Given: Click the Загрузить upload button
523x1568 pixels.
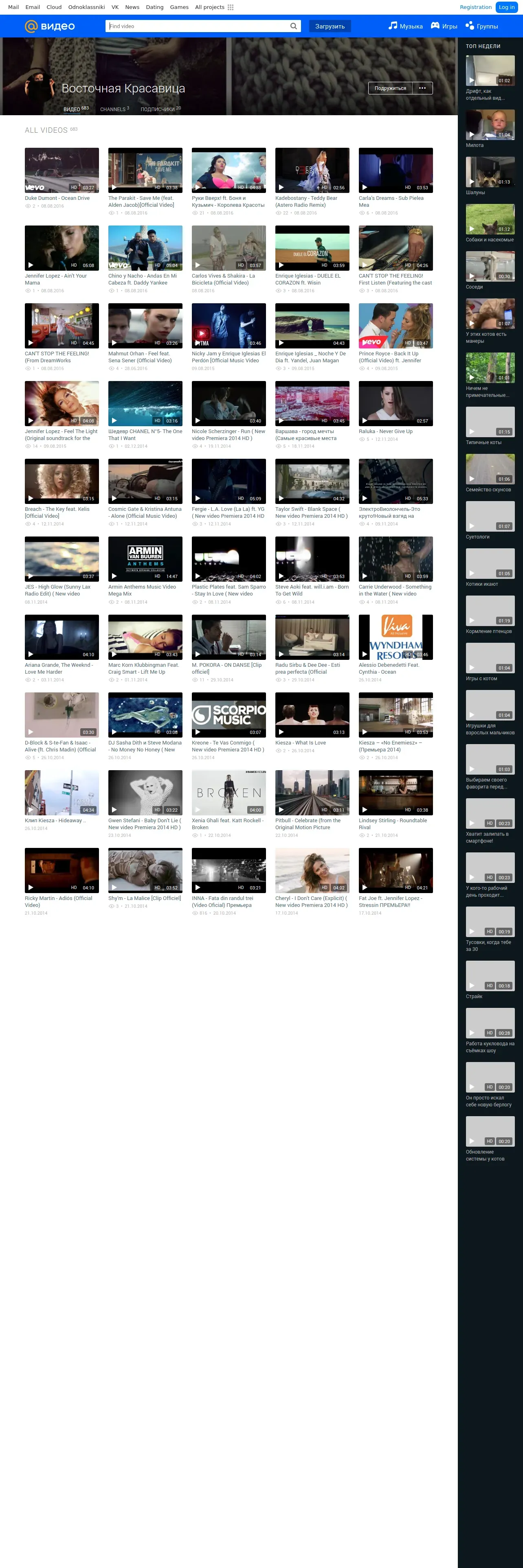Looking at the screenshot, I should 330,26.
